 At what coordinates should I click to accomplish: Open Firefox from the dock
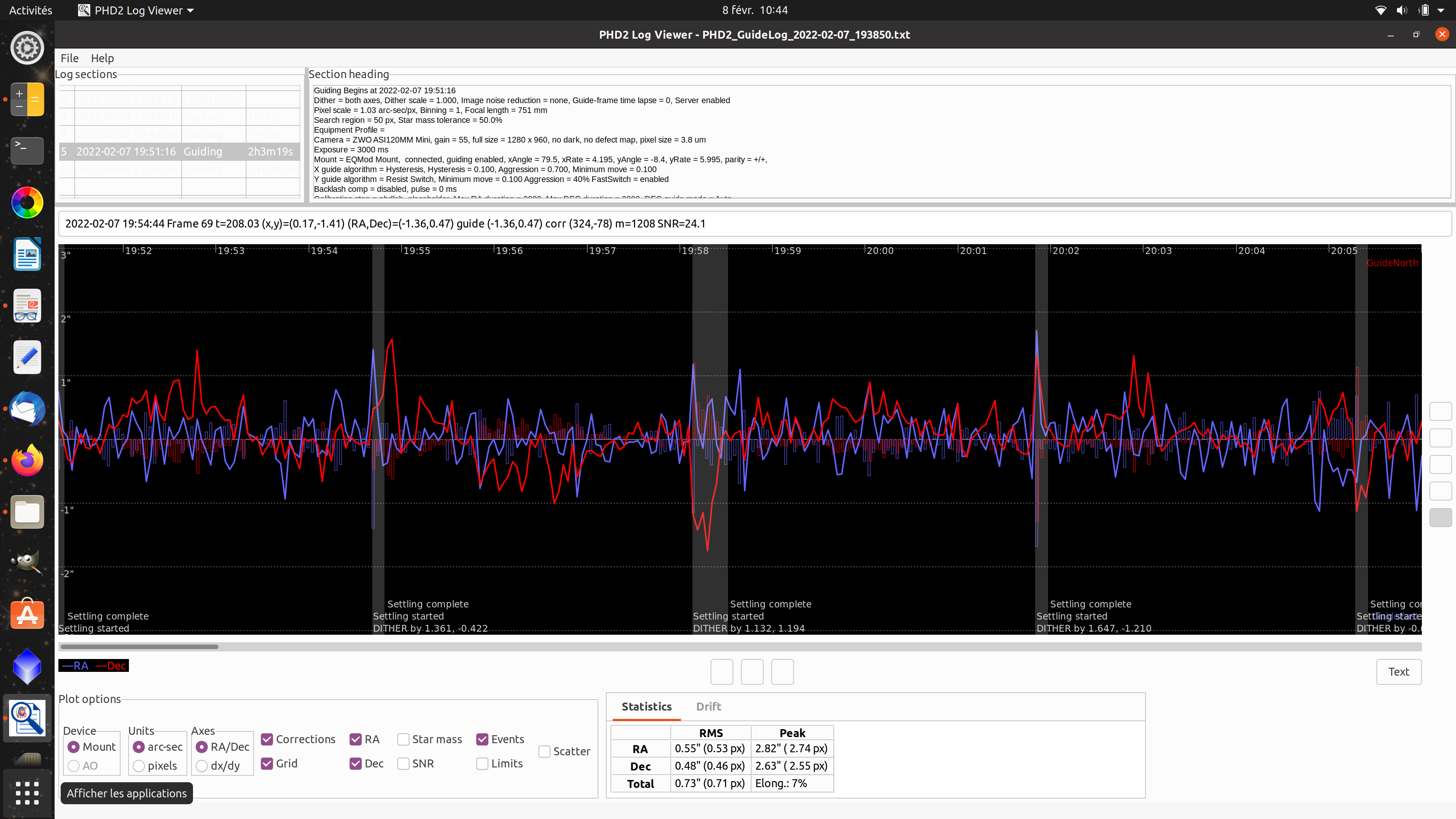click(27, 461)
